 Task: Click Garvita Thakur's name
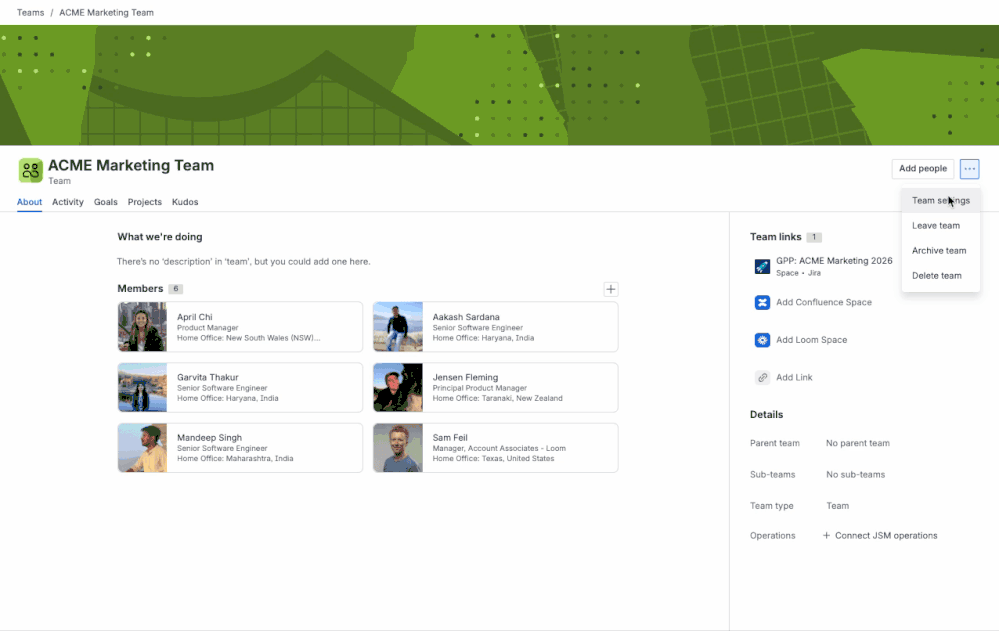click(208, 378)
